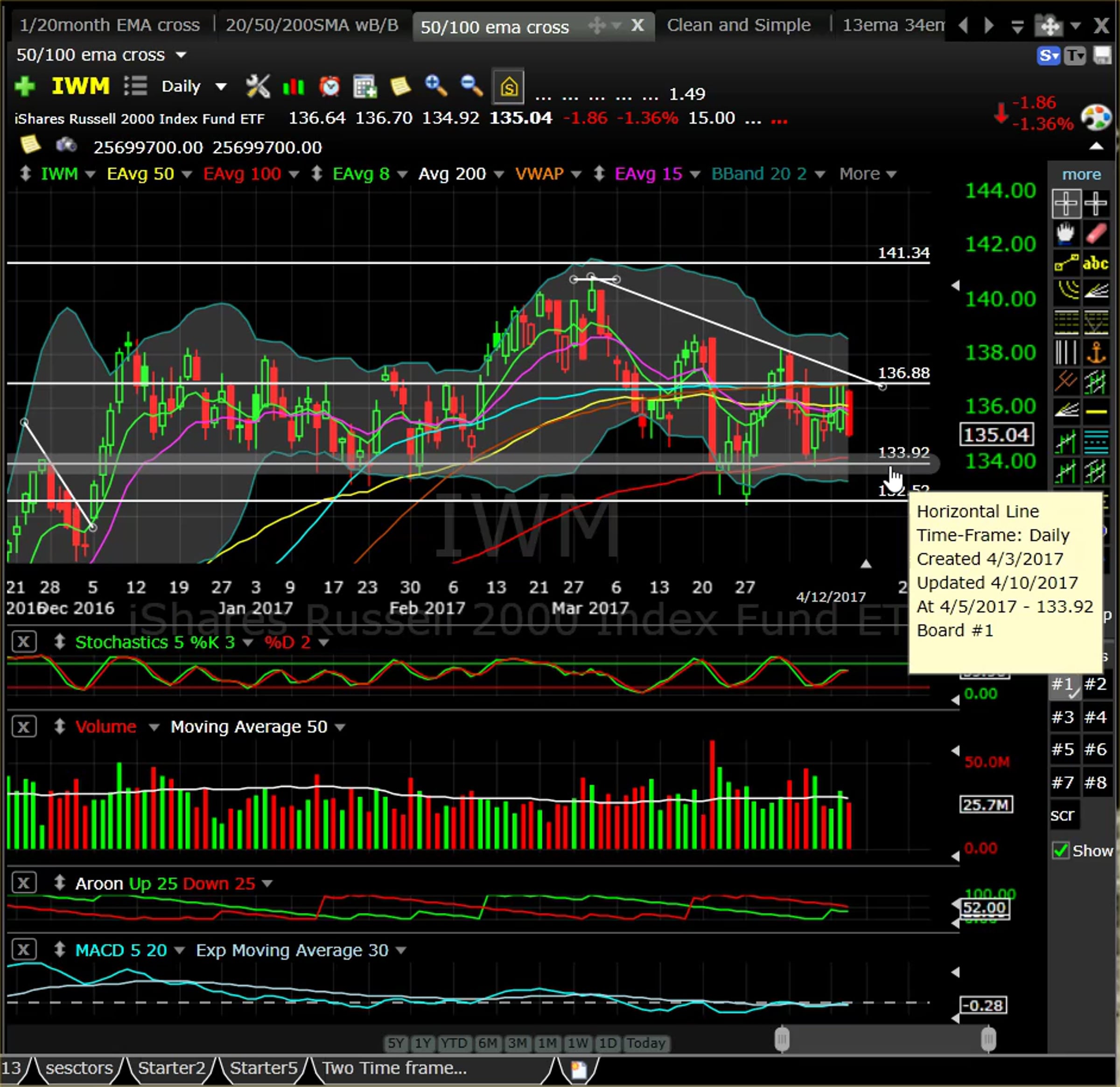Switch to the Clean and Simple tab

tap(739, 25)
